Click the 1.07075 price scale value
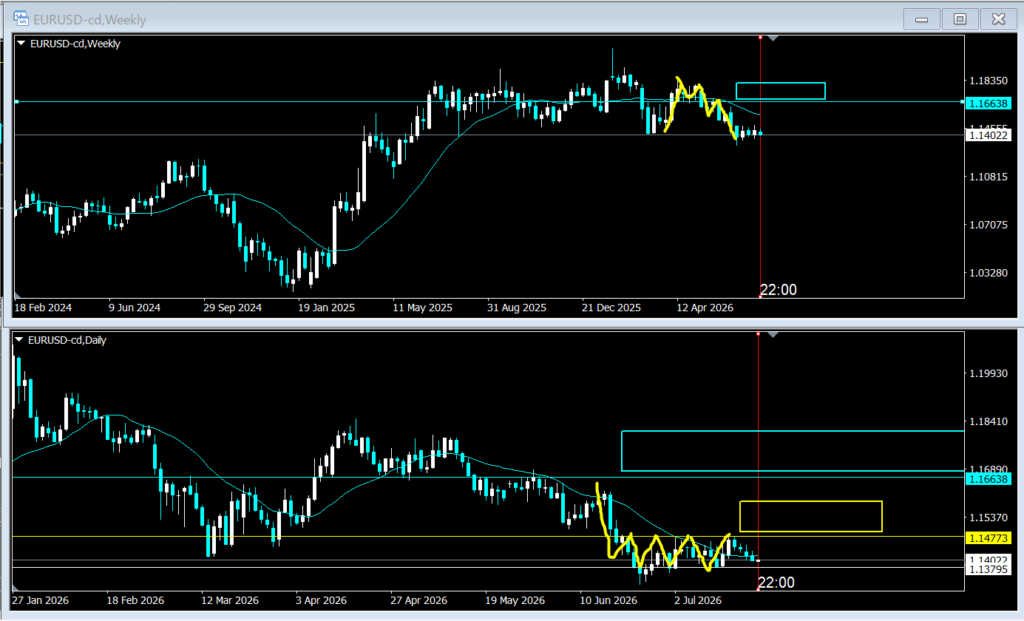 tap(988, 225)
